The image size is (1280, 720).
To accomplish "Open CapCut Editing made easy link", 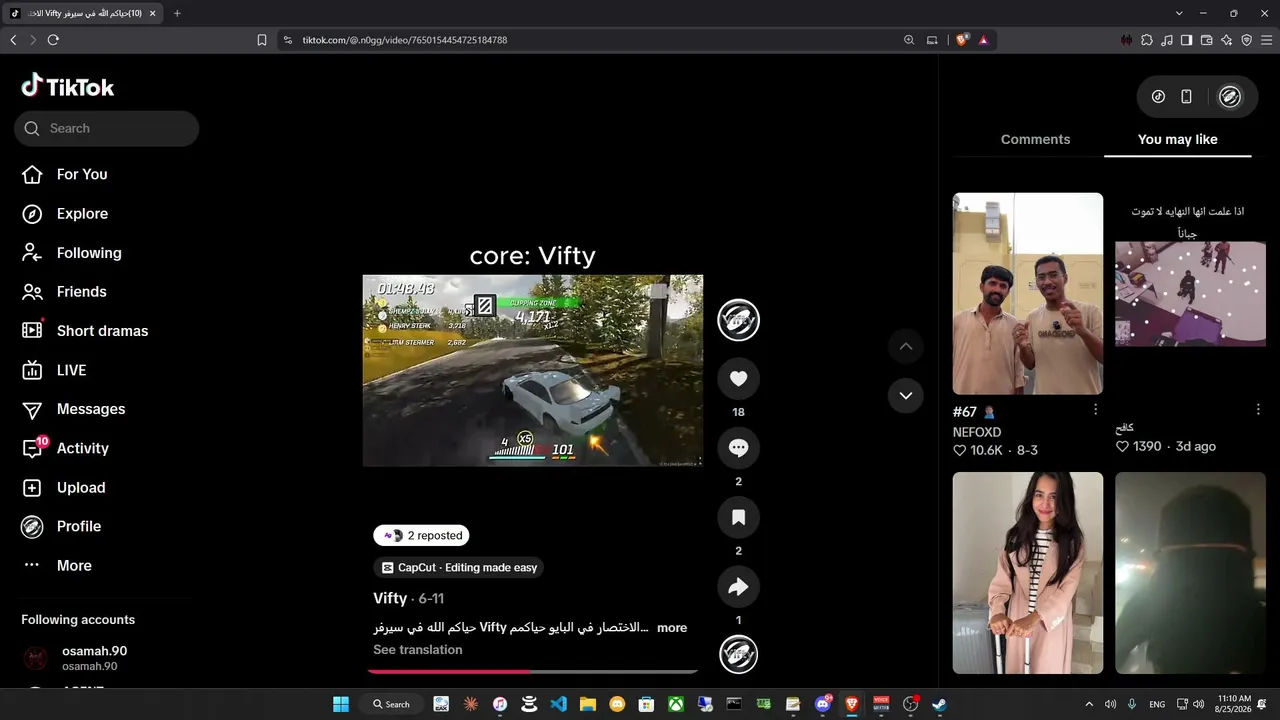I will coord(459,568).
